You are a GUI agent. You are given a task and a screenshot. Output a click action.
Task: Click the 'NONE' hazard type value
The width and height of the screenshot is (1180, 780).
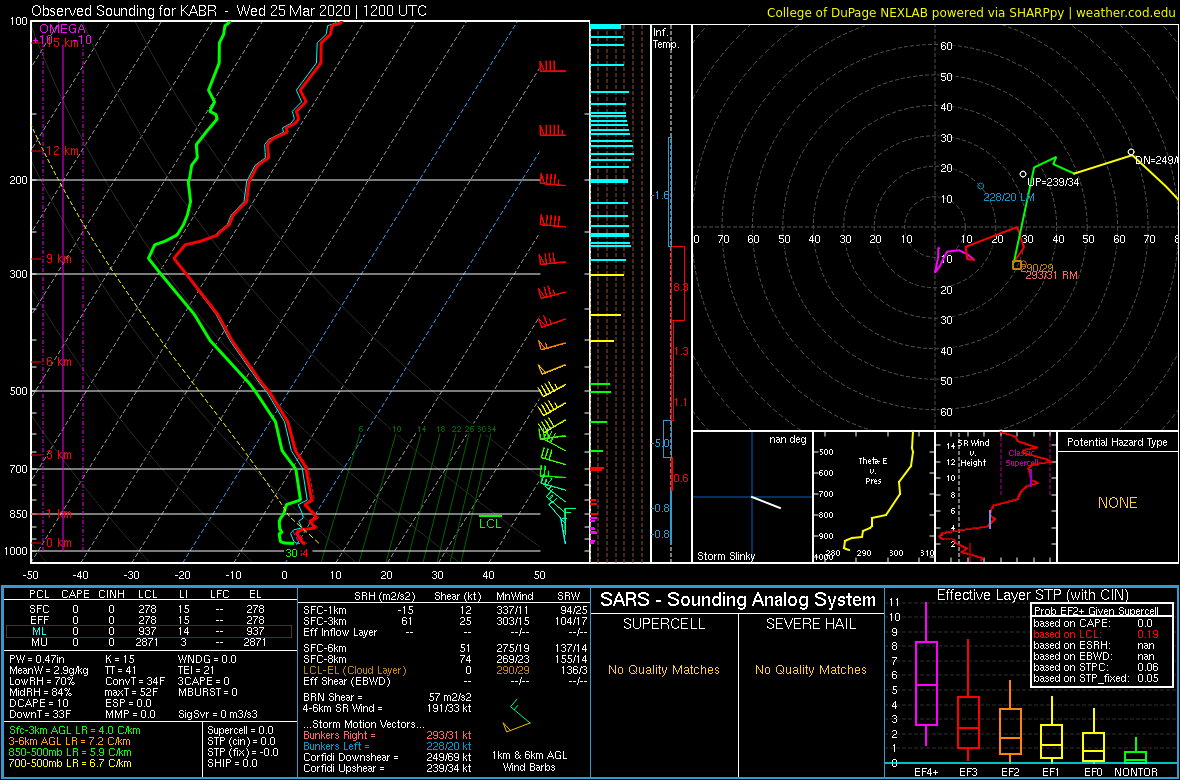coord(1117,503)
